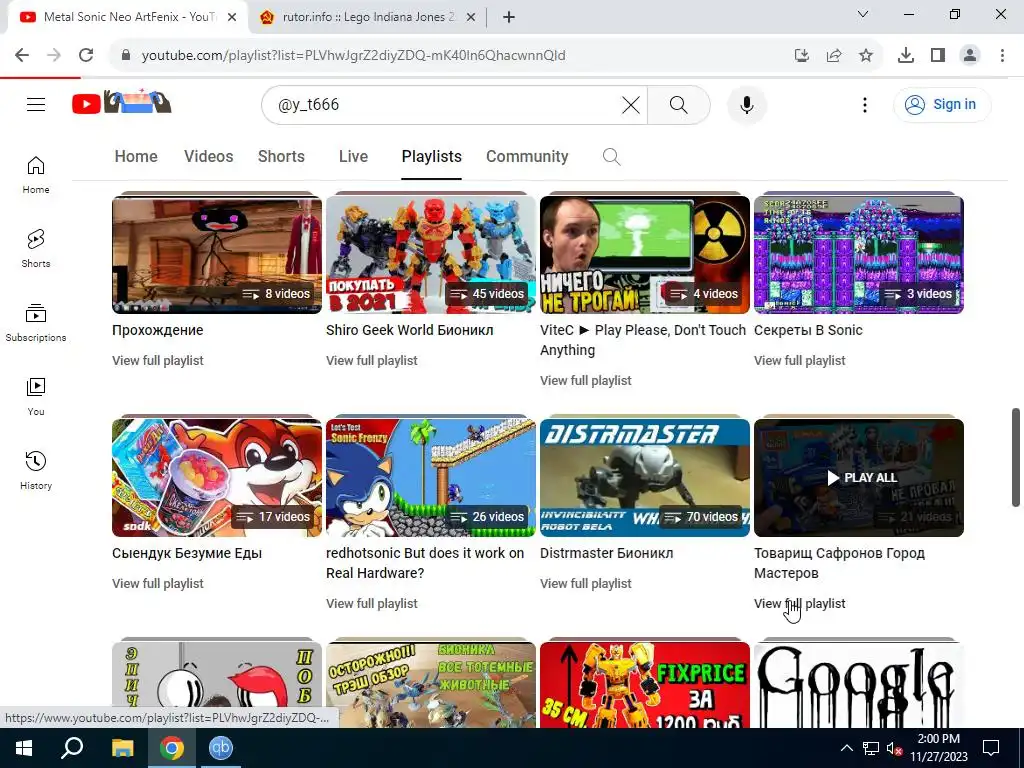Click the page vertical scrollbar thumb

tap(1016, 457)
